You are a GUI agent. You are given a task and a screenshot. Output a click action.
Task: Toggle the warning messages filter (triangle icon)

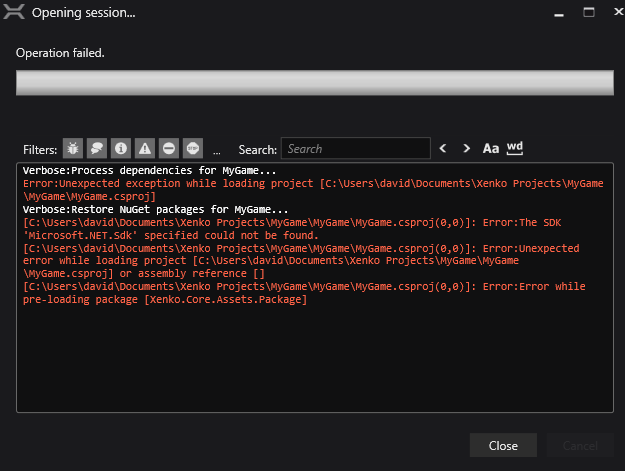click(145, 149)
